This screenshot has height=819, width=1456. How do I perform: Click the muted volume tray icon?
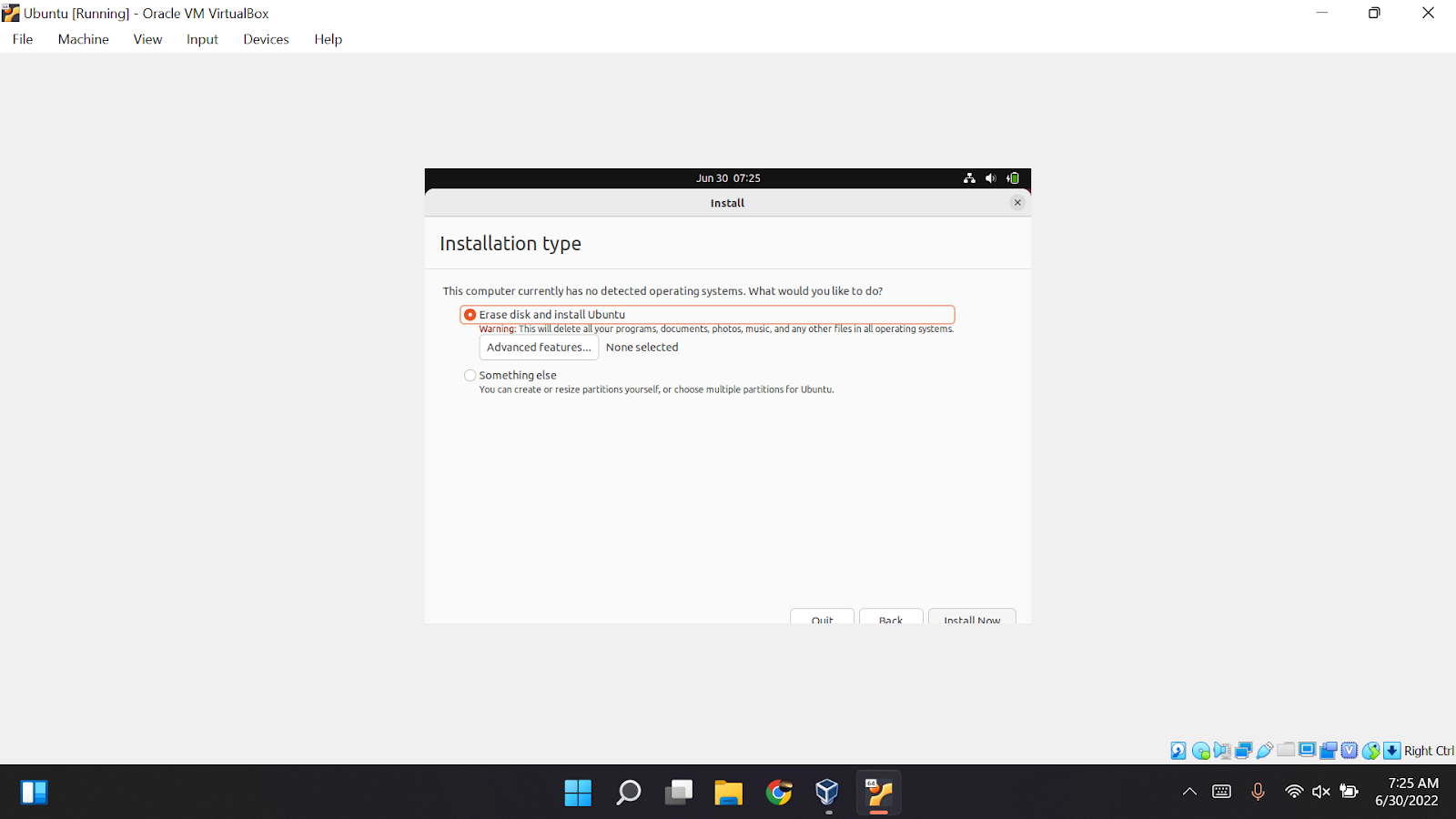point(1321,792)
